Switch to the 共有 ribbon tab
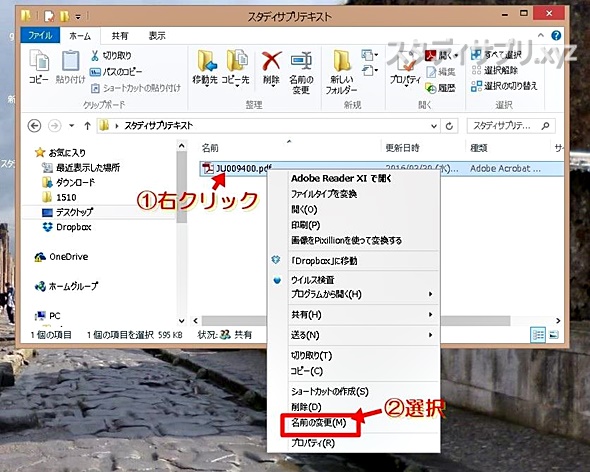590x472 pixels. point(120,36)
